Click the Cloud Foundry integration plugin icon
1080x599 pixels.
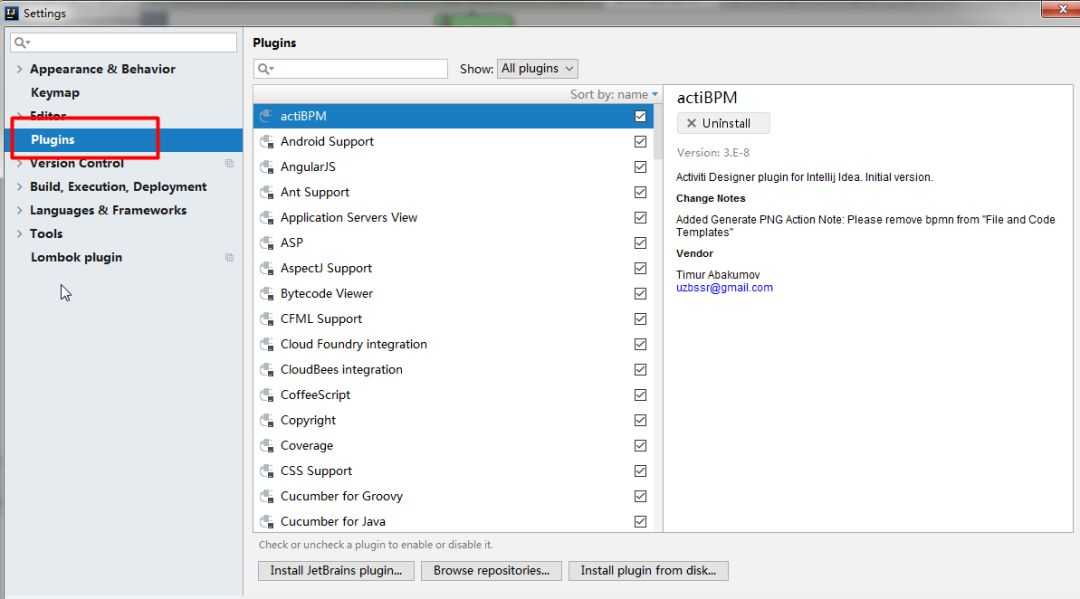click(267, 344)
